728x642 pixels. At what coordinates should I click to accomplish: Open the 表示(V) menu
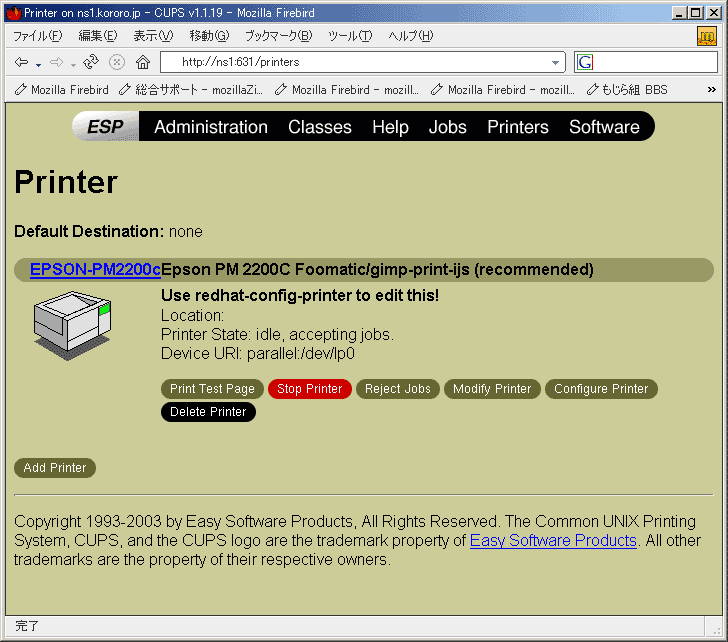153,36
